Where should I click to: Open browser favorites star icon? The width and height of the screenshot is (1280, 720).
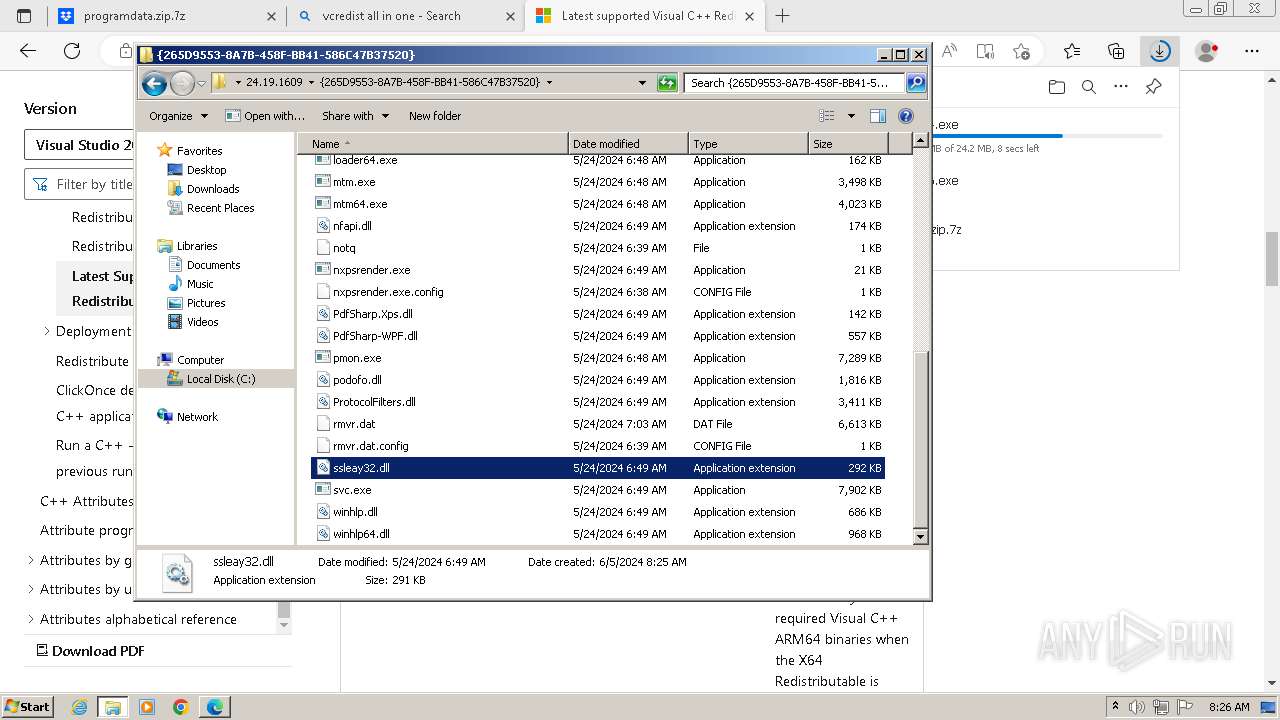[x=1072, y=51]
